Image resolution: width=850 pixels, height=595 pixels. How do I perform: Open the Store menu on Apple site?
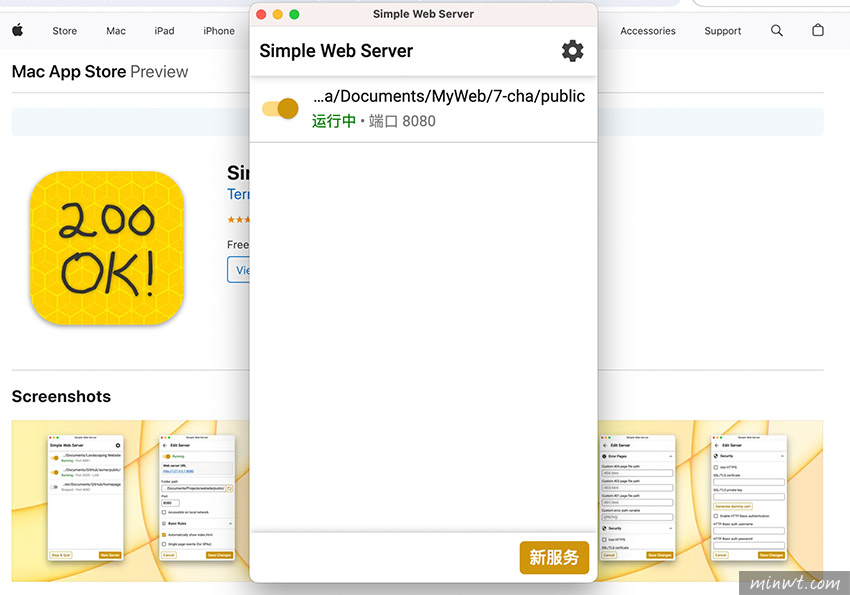(x=65, y=31)
